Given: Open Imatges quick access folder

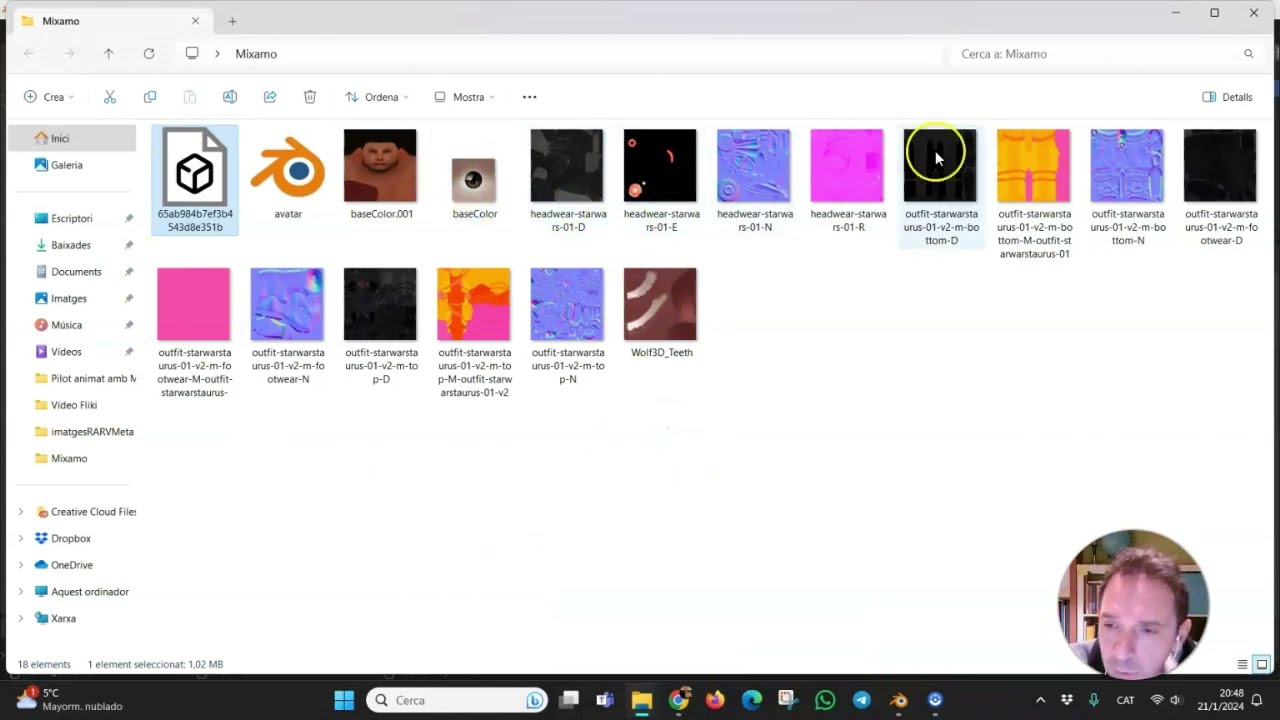Looking at the screenshot, I should pyautogui.click(x=71, y=298).
